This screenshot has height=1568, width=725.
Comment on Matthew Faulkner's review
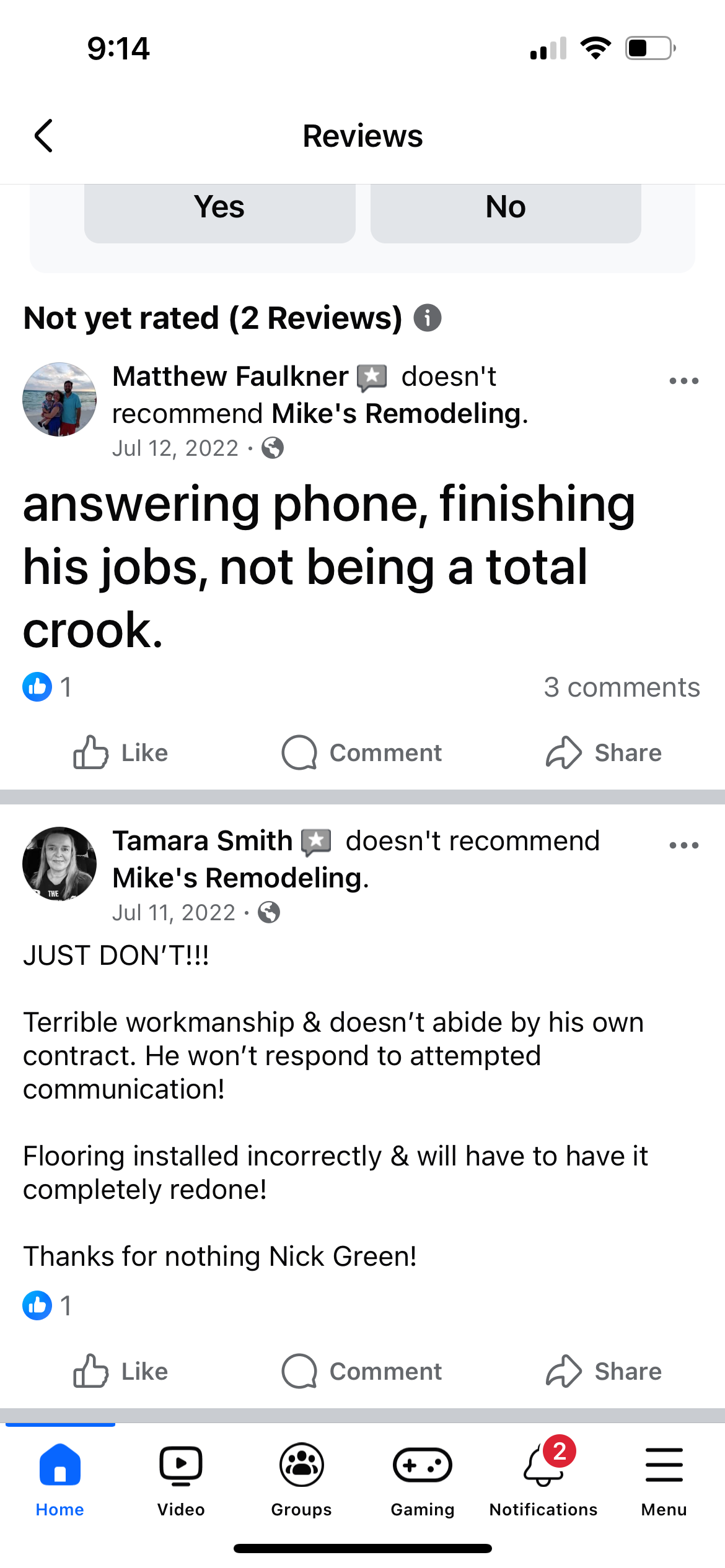pyautogui.click(x=362, y=752)
